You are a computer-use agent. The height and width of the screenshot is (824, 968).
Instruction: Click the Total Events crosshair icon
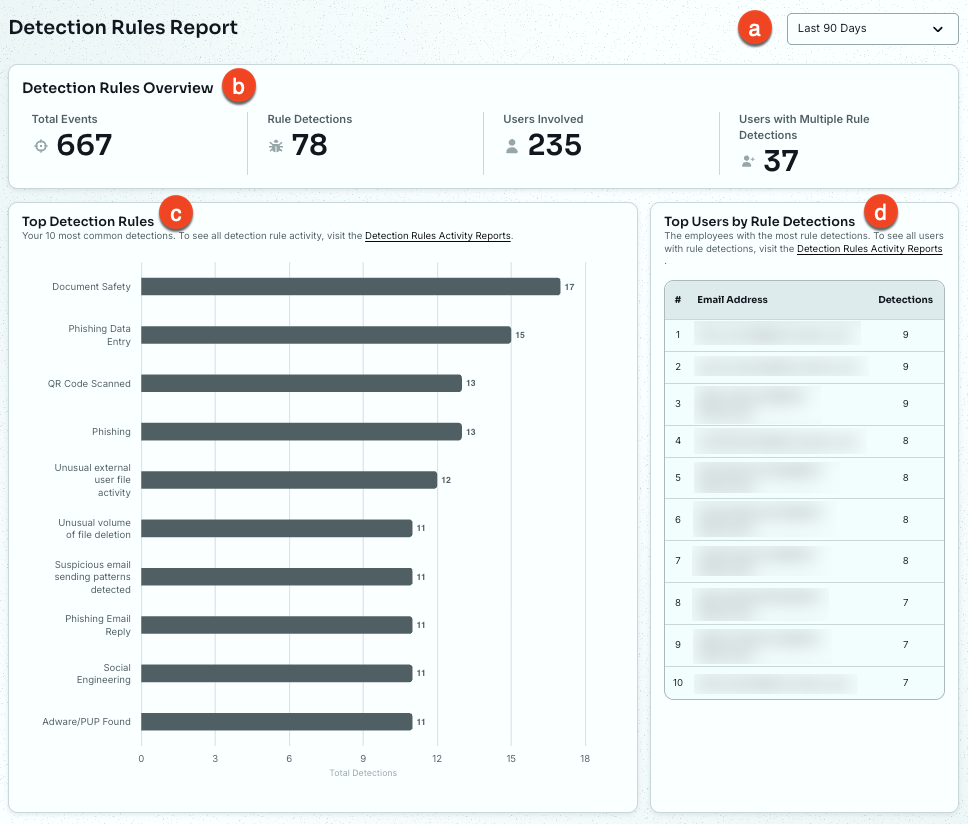[41, 146]
